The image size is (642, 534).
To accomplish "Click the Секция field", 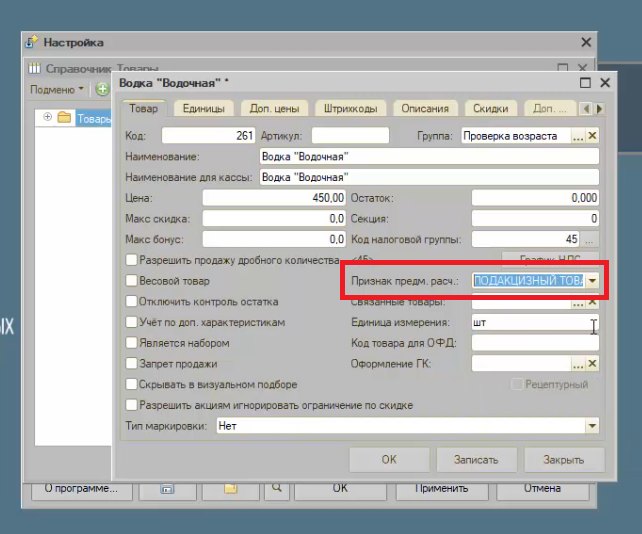I will (535, 219).
